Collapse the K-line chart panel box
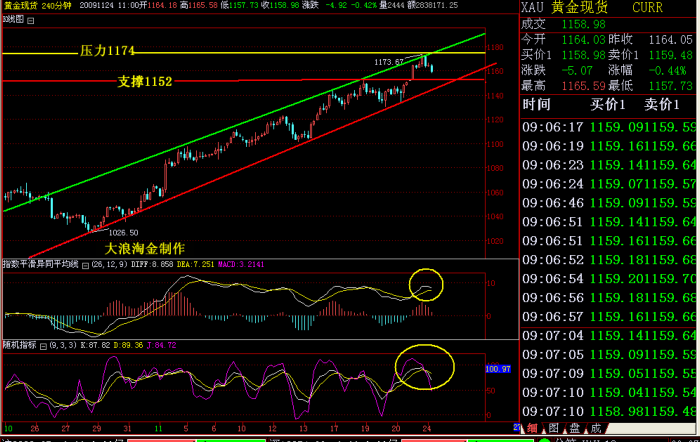The image size is (700, 442). [x=30, y=21]
